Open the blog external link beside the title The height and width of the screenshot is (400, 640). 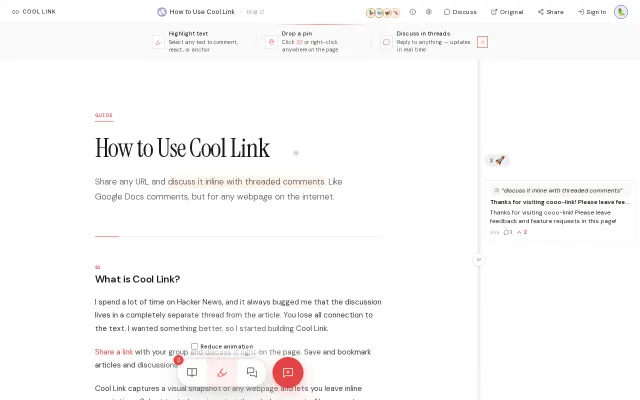click(256, 12)
